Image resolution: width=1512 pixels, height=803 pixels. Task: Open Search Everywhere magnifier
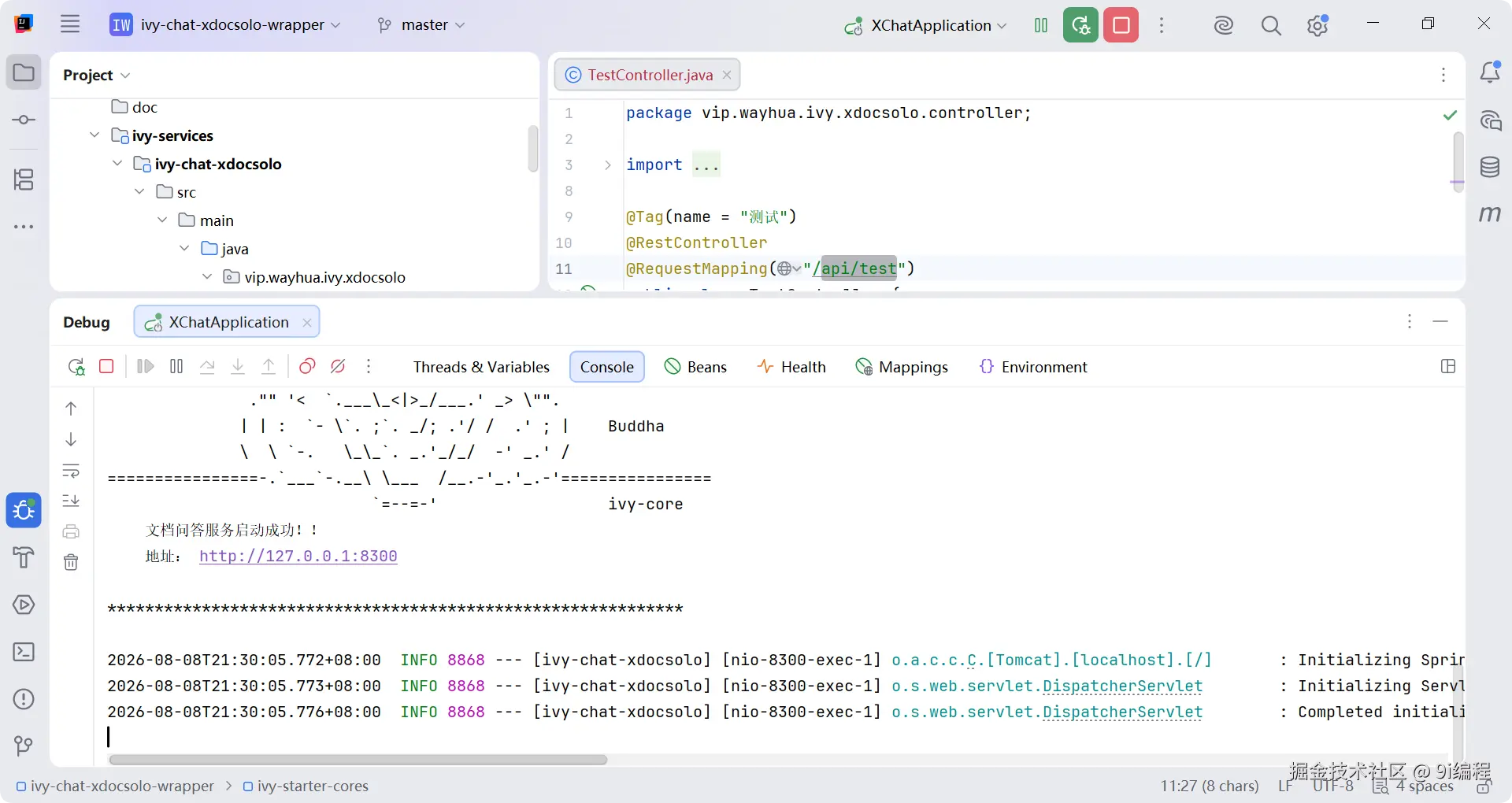coord(1271,25)
